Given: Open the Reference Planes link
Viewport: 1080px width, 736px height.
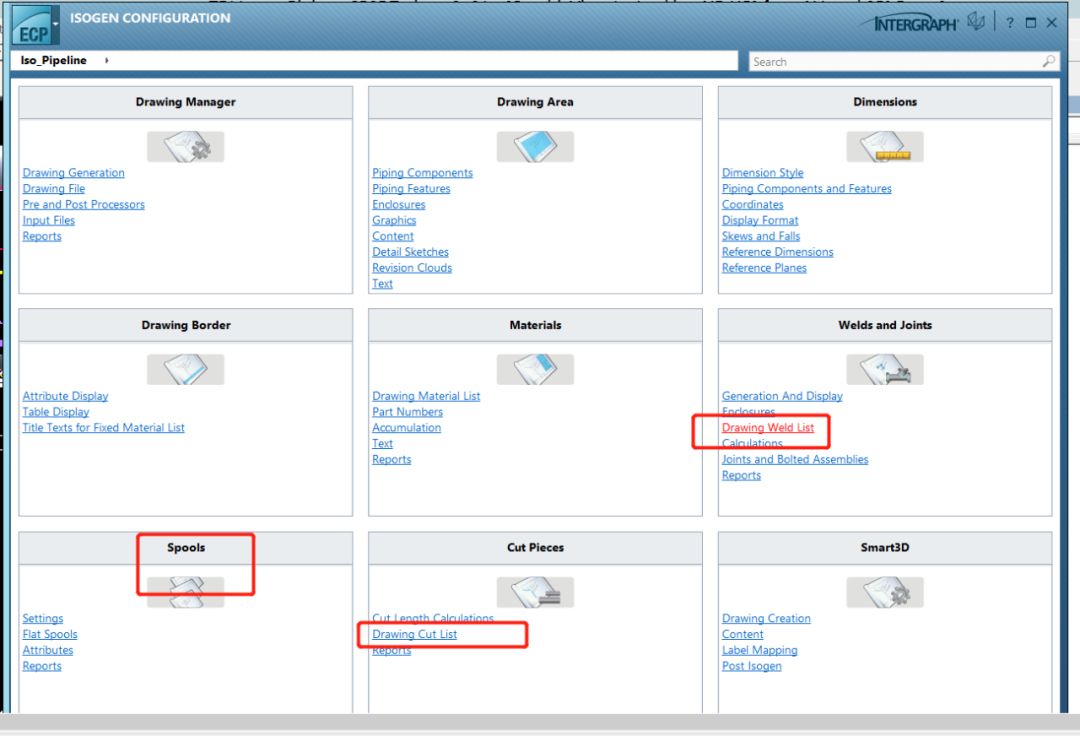Looking at the screenshot, I should coord(765,268).
